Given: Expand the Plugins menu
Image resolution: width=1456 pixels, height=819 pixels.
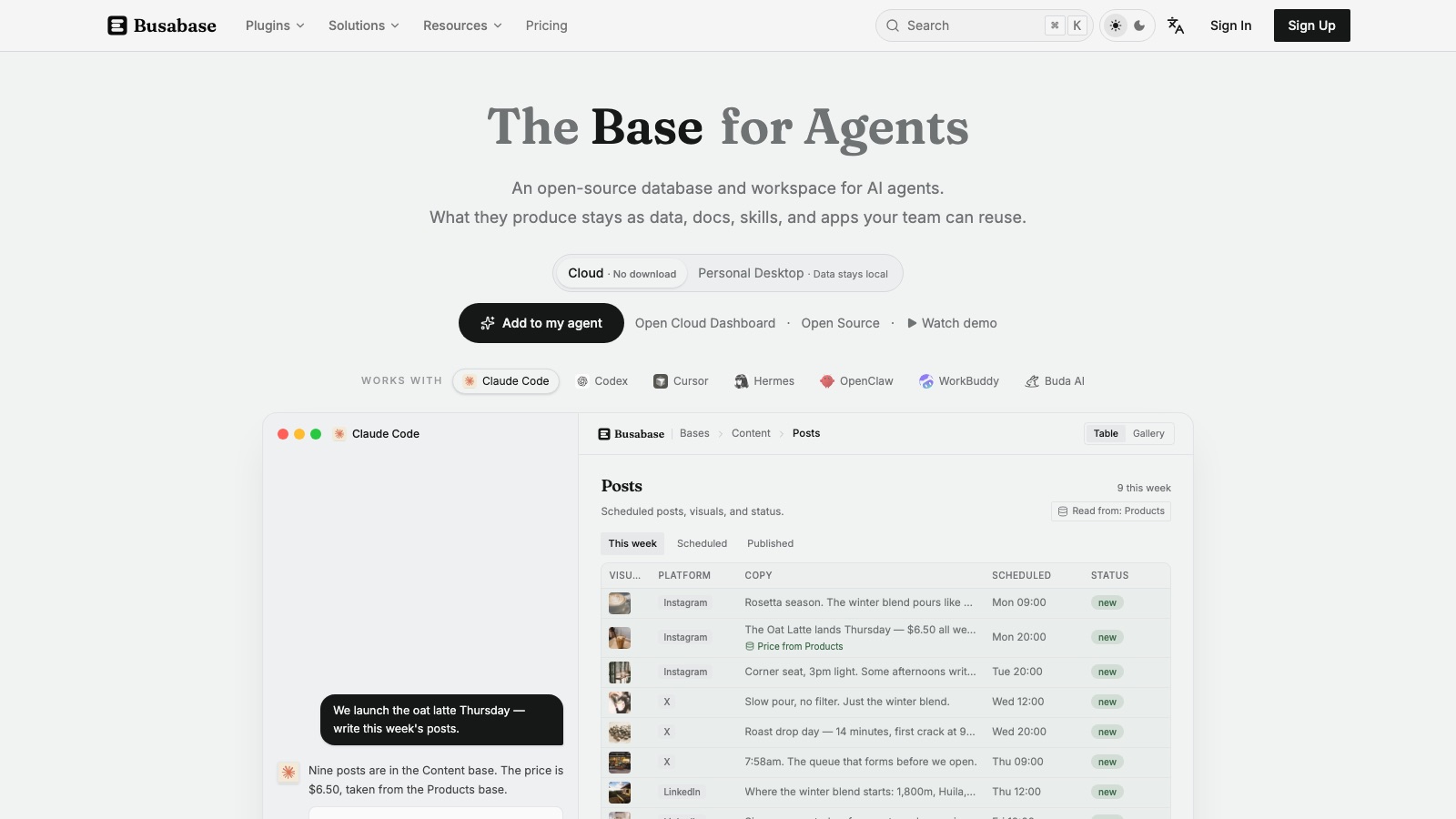Looking at the screenshot, I should click(x=275, y=25).
